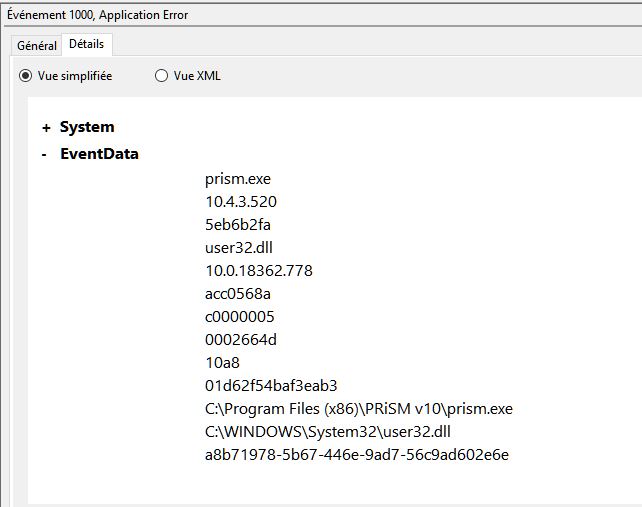
Task: Select module version 10.0.18362.778
Action: [259, 271]
